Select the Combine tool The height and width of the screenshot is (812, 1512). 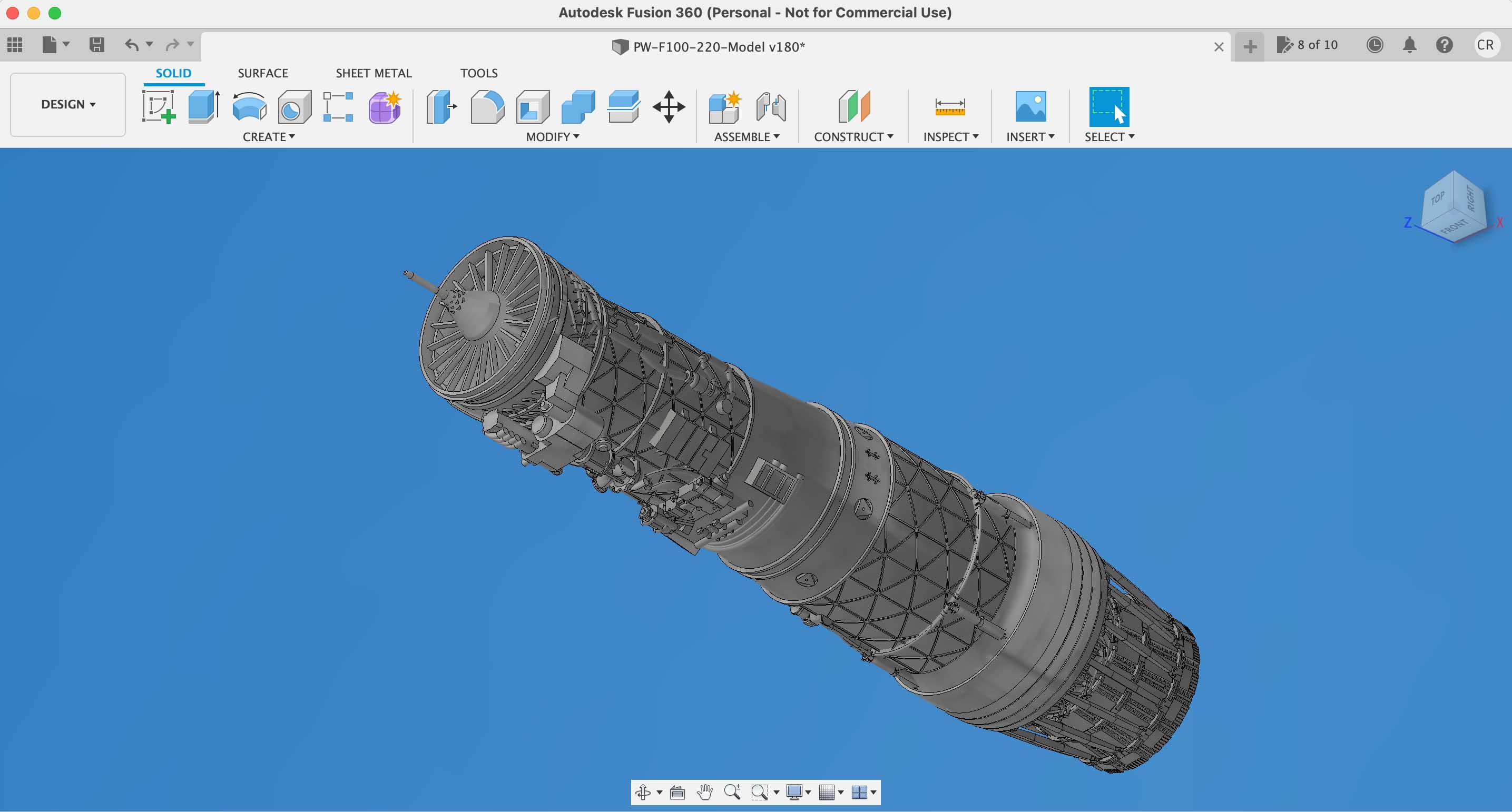pyautogui.click(x=578, y=106)
